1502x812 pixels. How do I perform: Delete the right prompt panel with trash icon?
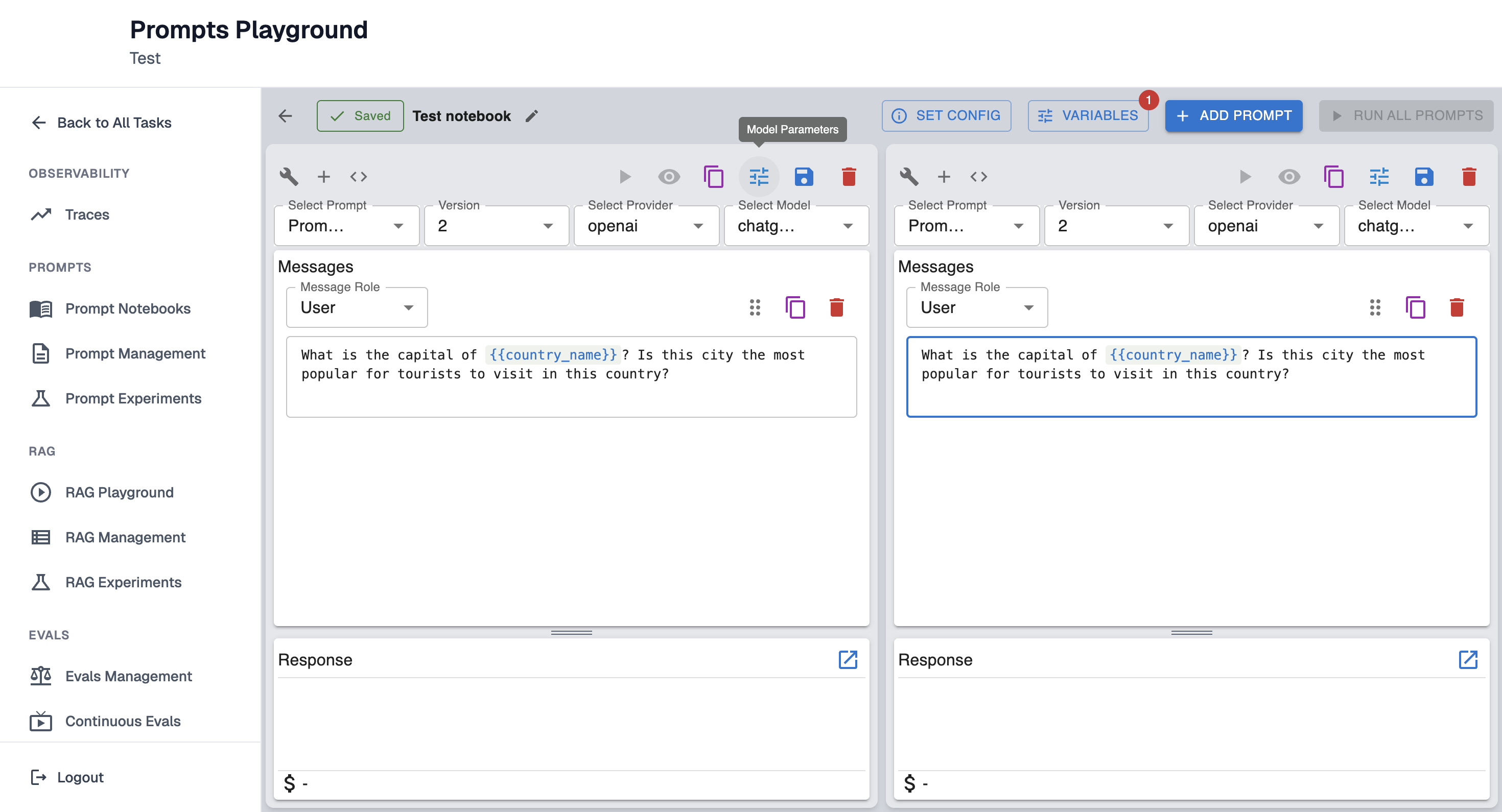pyautogui.click(x=1468, y=177)
